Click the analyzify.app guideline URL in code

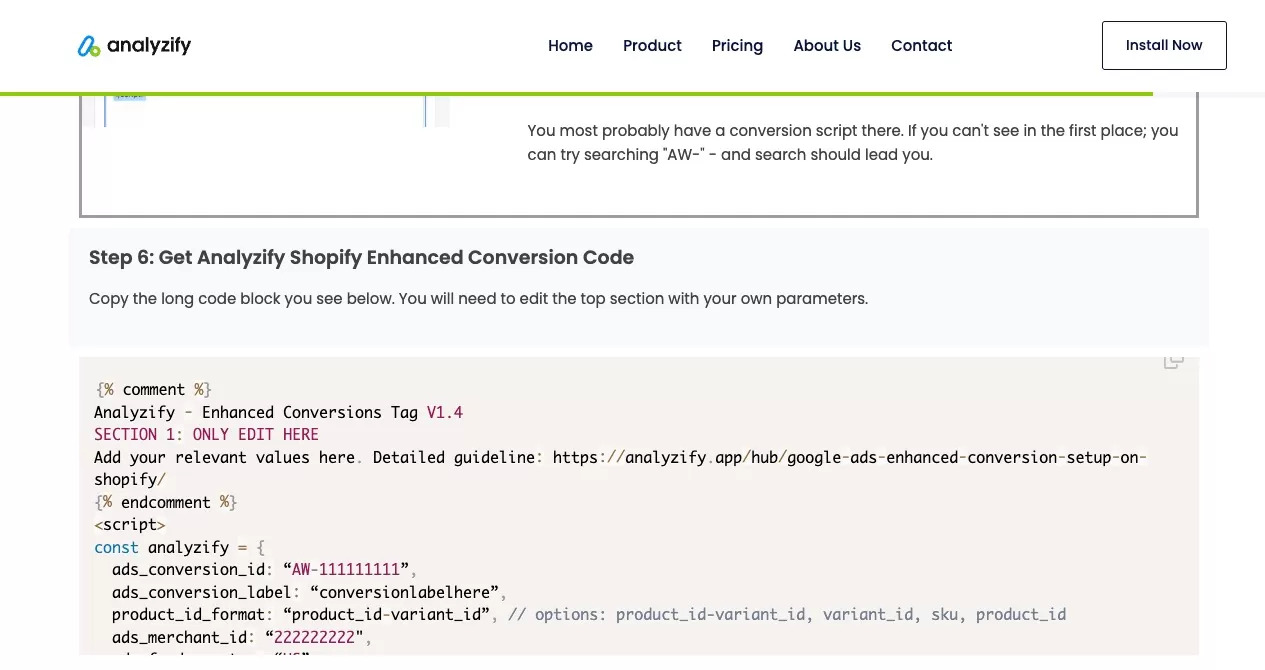click(x=620, y=468)
